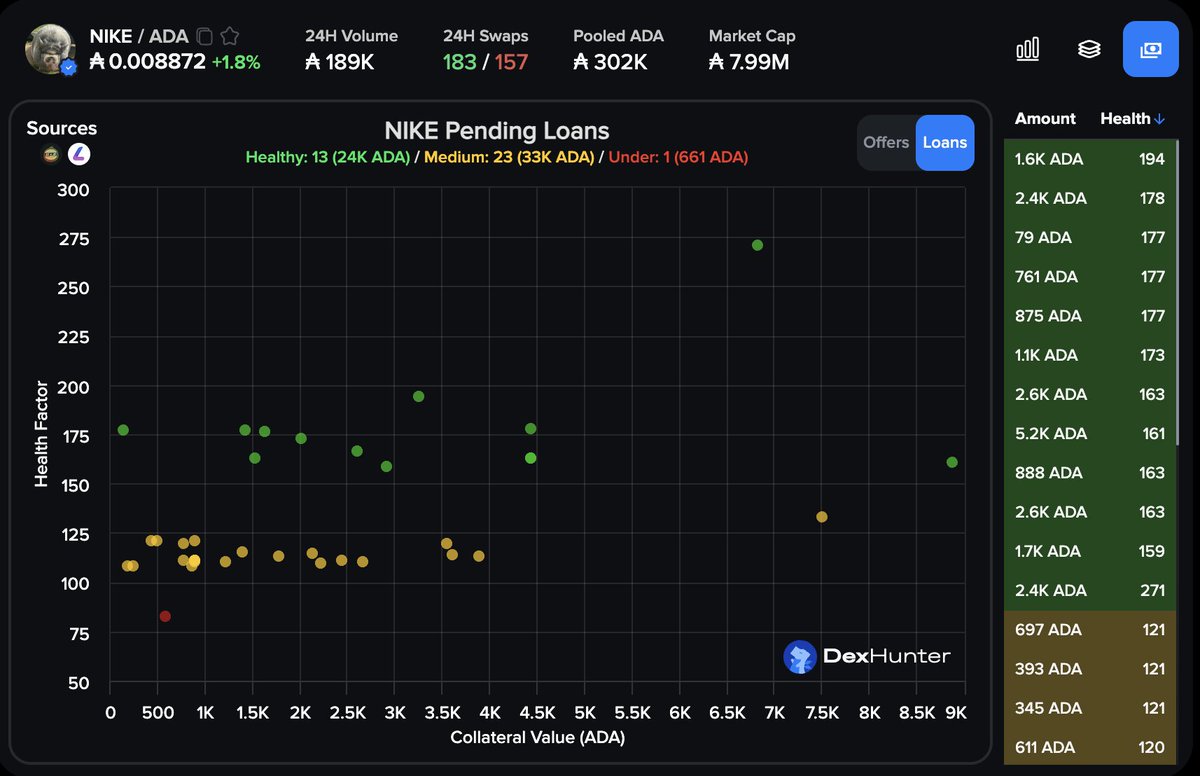Image resolution: width=1200 pixels, height=776 pixels.
Task: Select the 2.4K ADA row with health 178
Action: tap(1090, 198)
